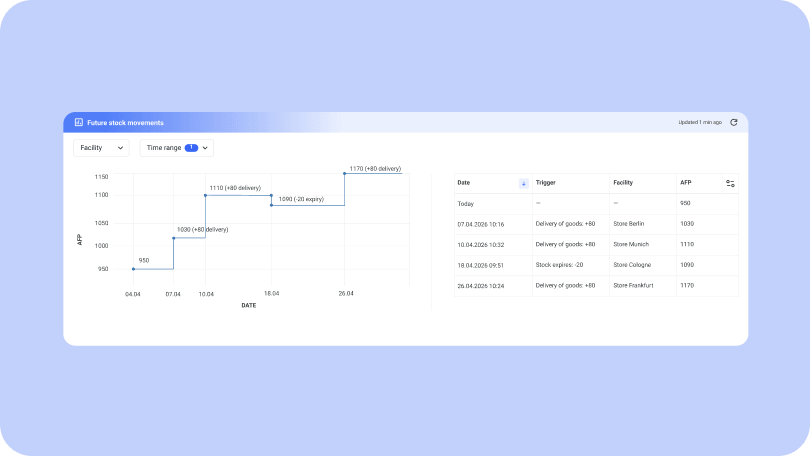Screen dimensions: 810x456
Task: Open the Facility filter dropdown
Action: (x=101, y=148)
